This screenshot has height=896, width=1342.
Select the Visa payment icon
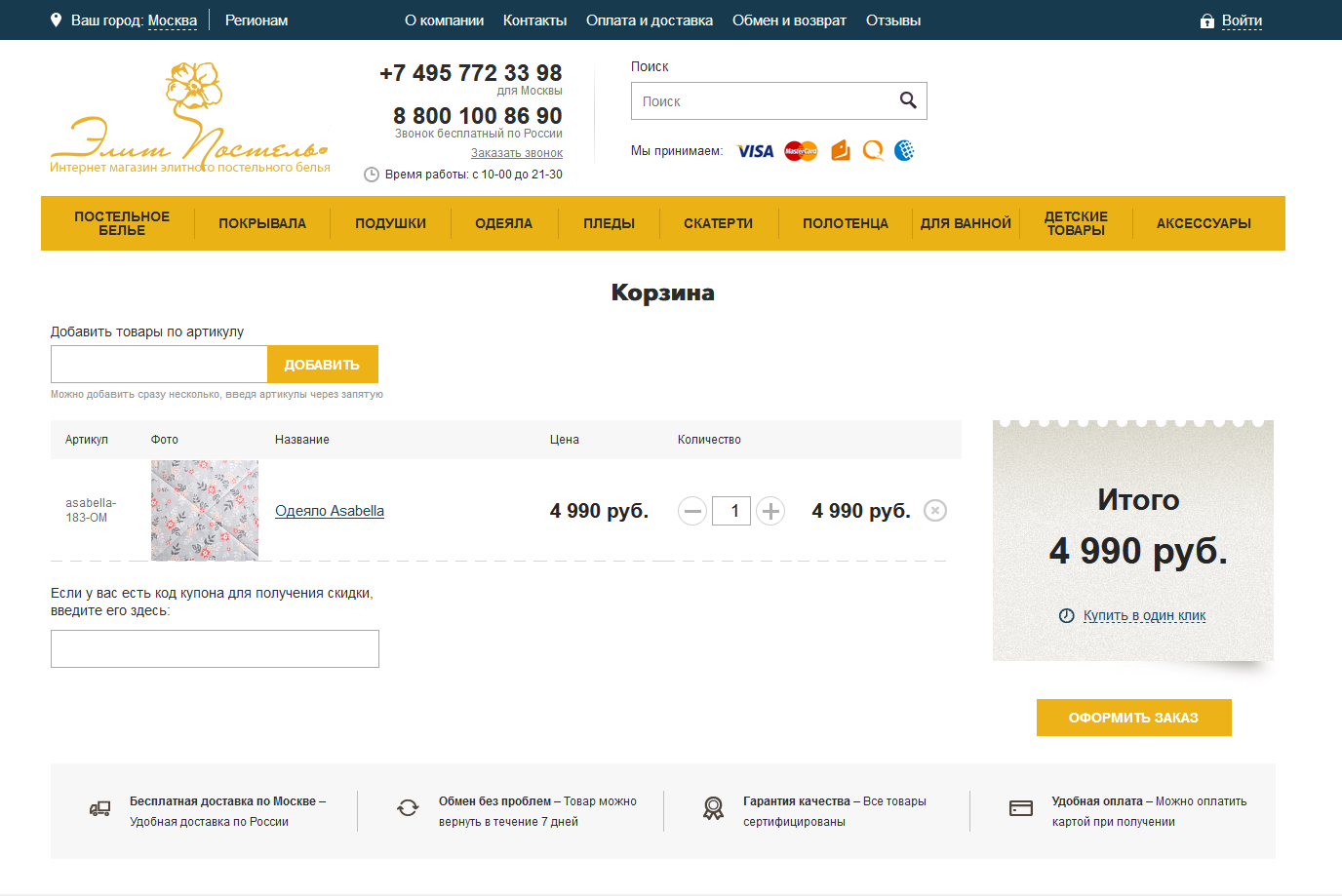[756, 150]
